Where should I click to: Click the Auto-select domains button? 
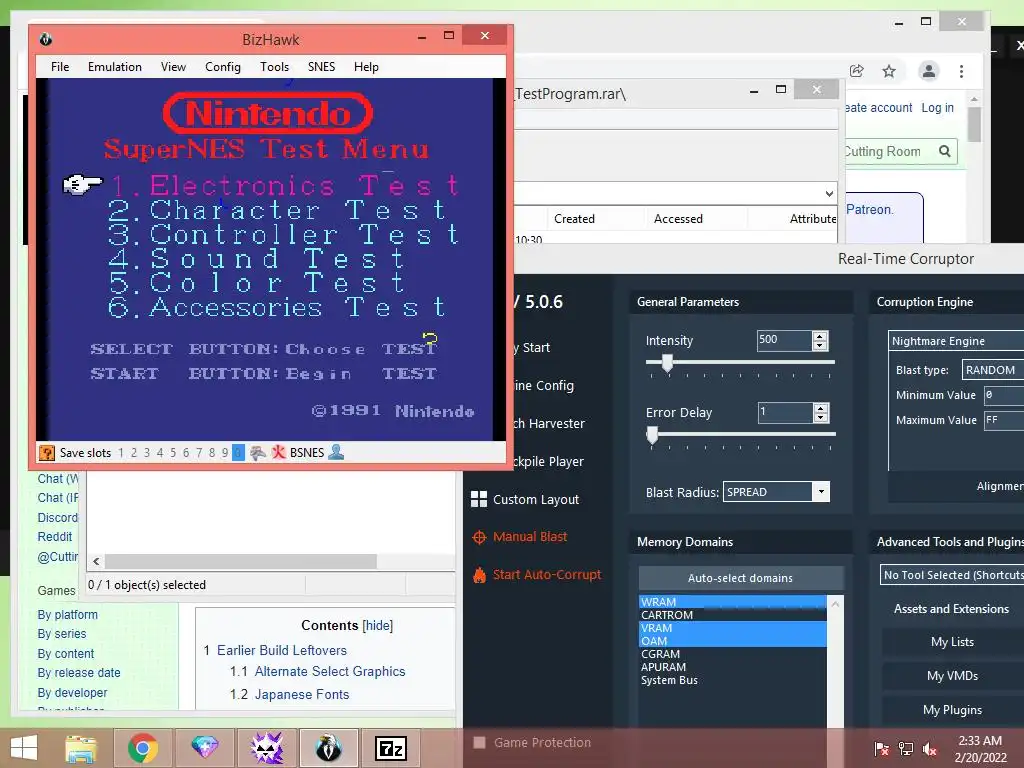(741, 578)
